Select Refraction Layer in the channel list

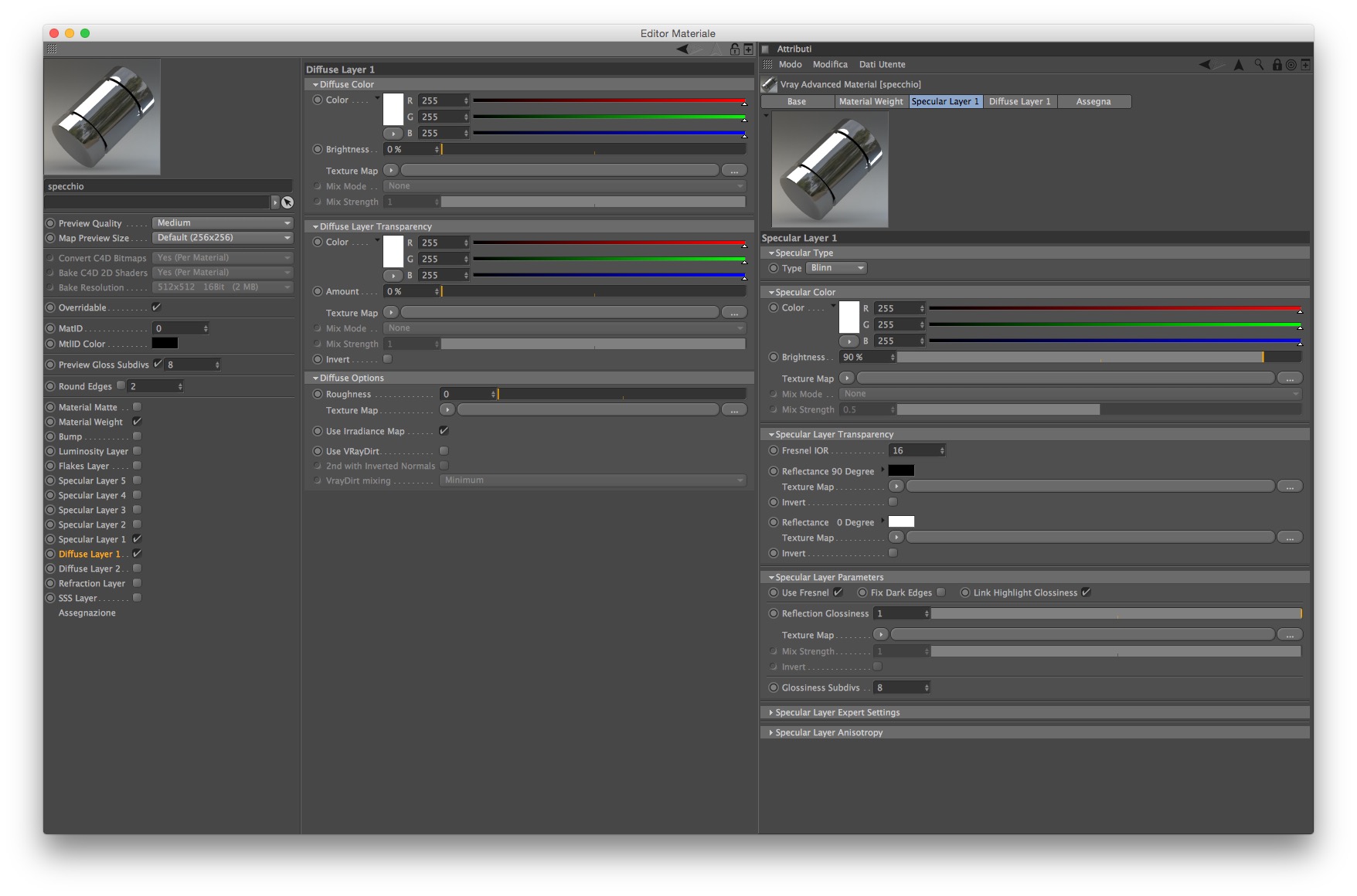(92, 583)
